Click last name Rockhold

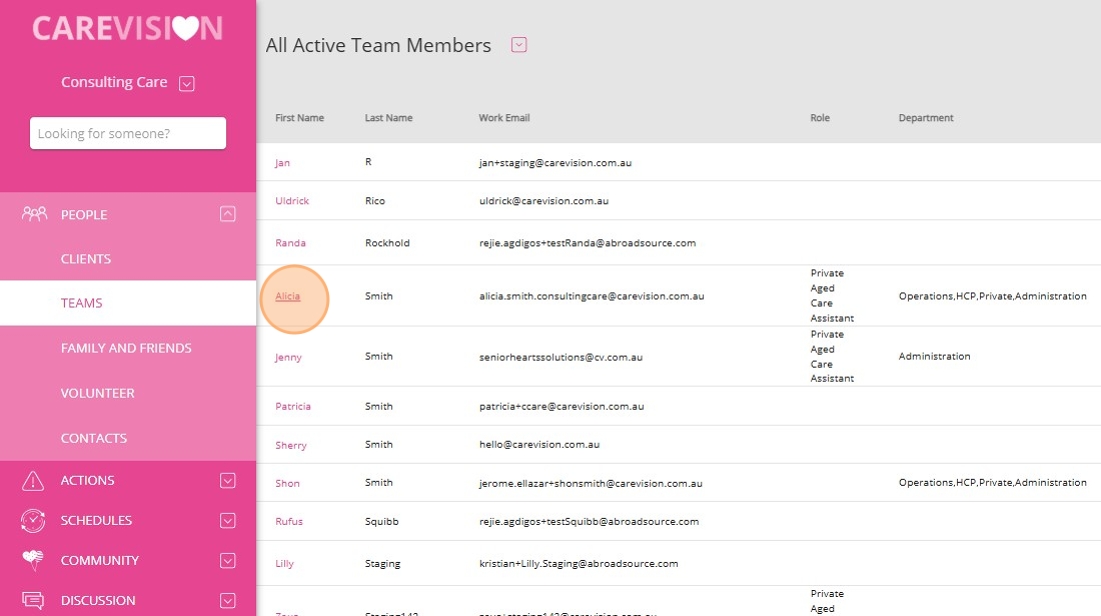[x=387, y=242]
